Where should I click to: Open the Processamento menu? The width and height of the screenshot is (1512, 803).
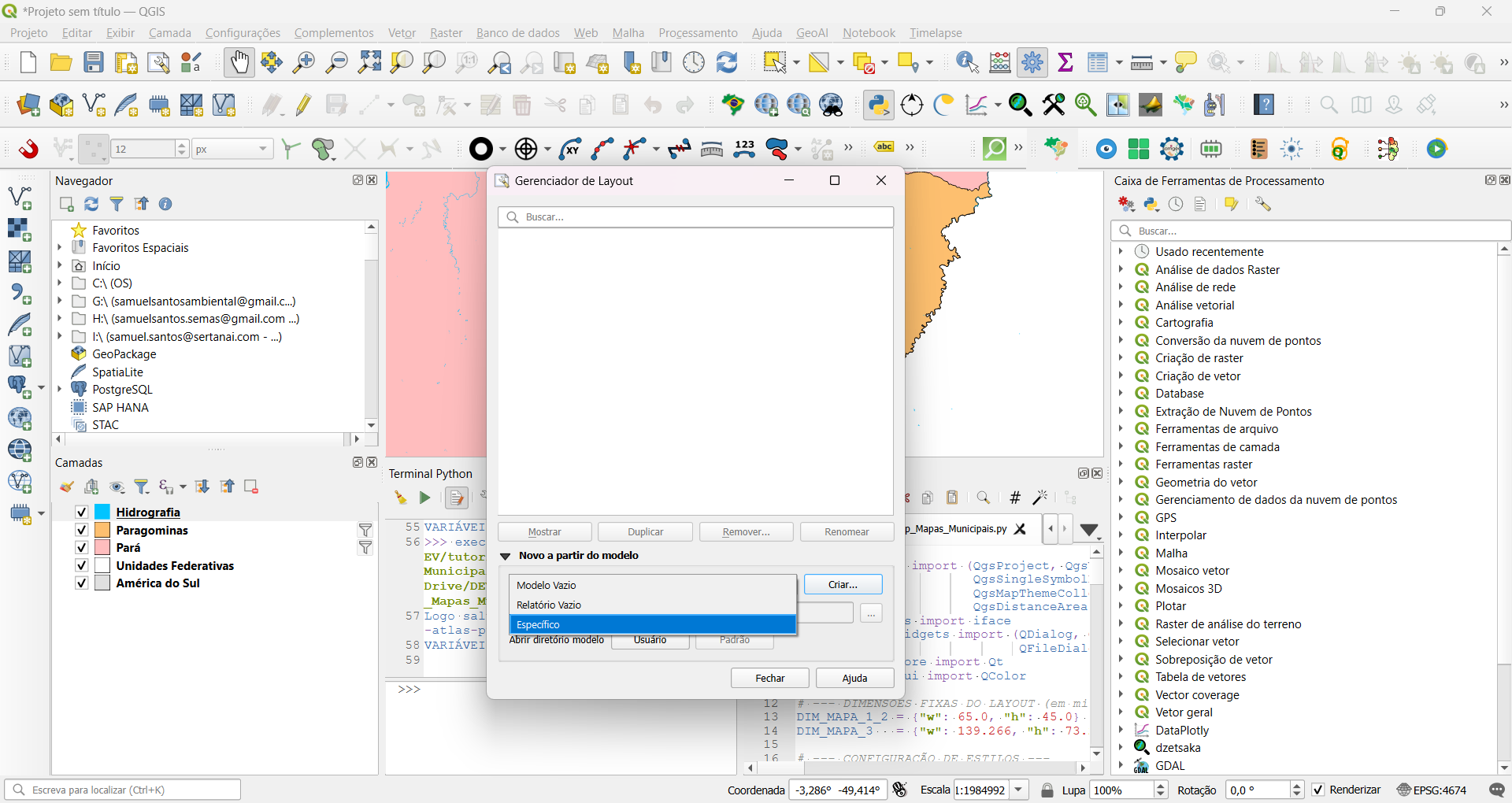pos(698,33)
